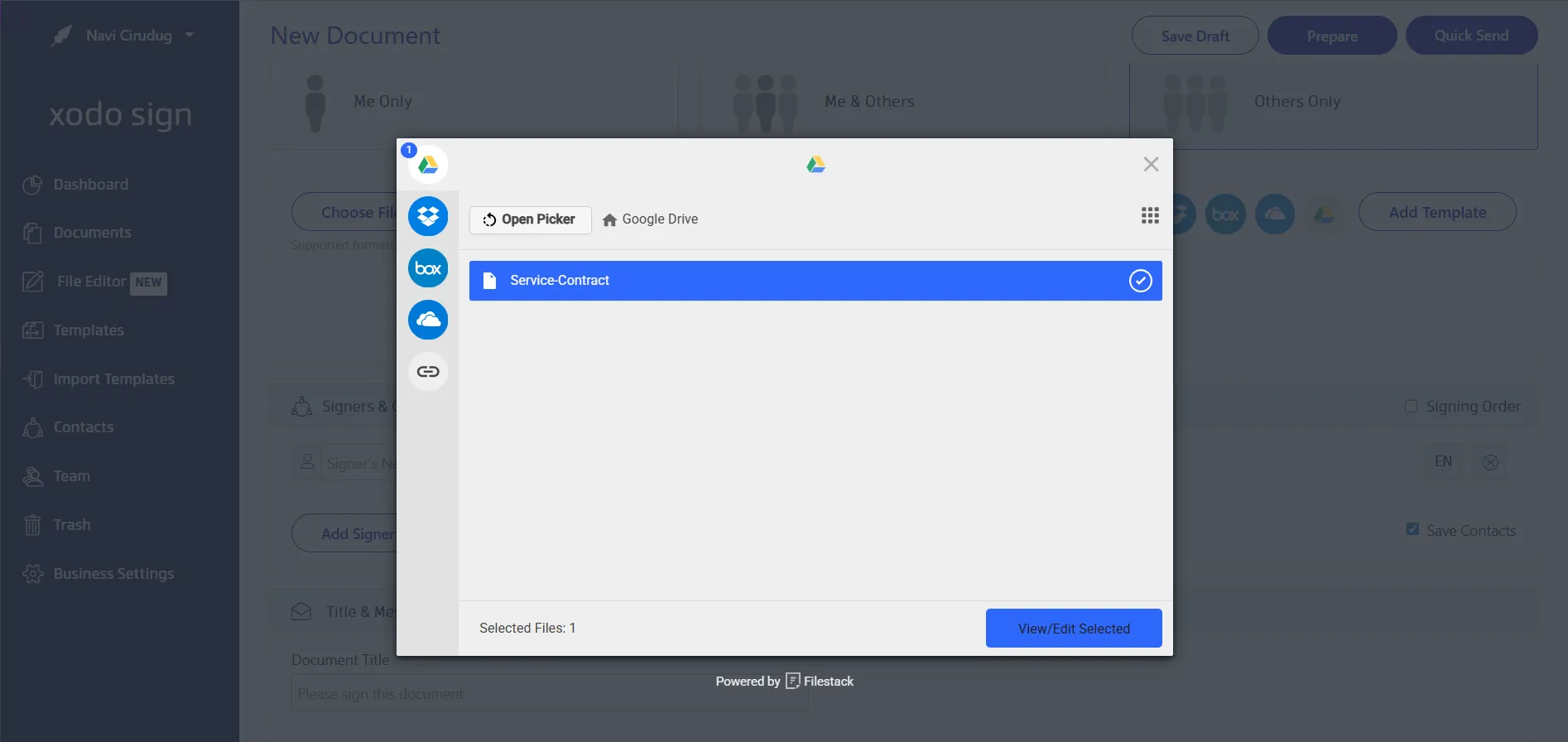Screen dimensions: 1568x742
Task: Open Contacts in the sidebar
Action: point(84,427)
